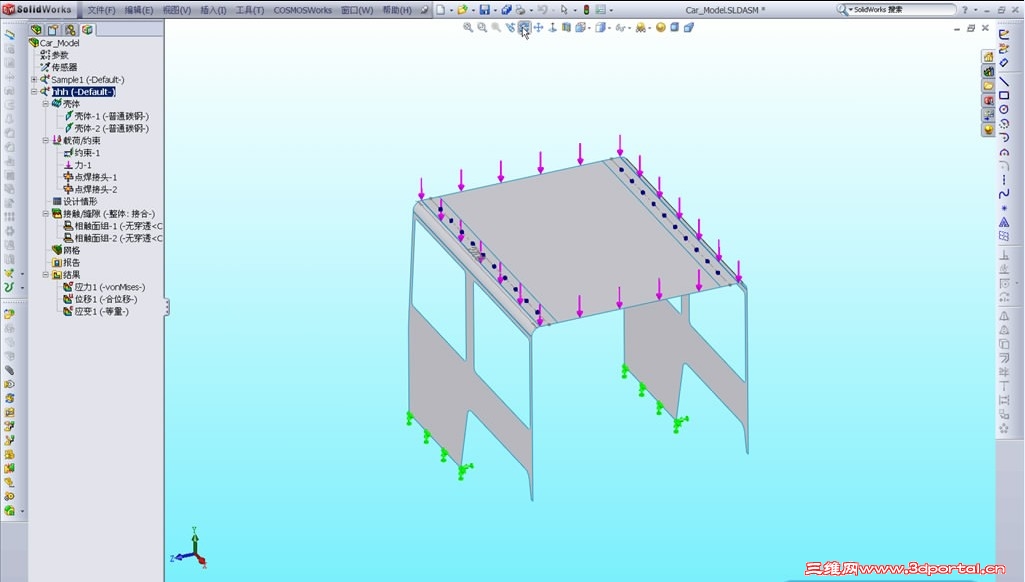Collapse the 壳体 folder node
This screenshot has width=1025, height=582.
click(x=46, y=104)
